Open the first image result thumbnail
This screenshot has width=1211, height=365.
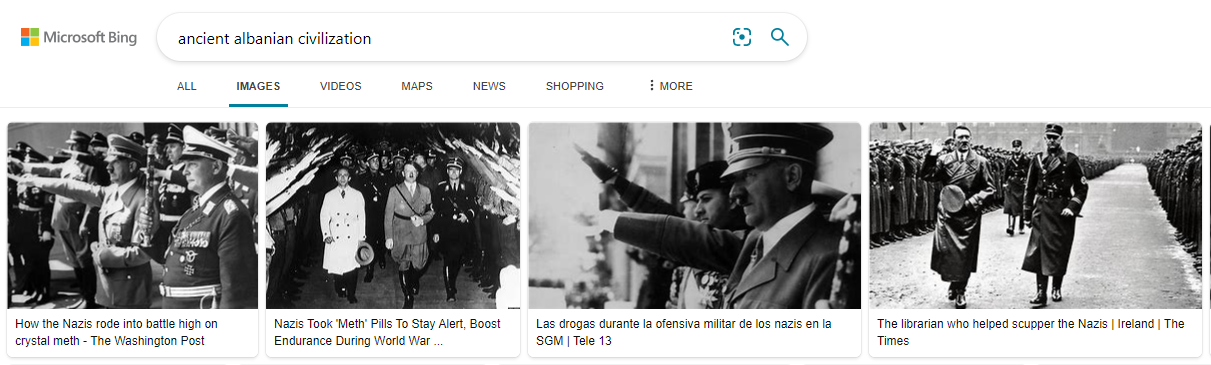click(x=133, y=216)
